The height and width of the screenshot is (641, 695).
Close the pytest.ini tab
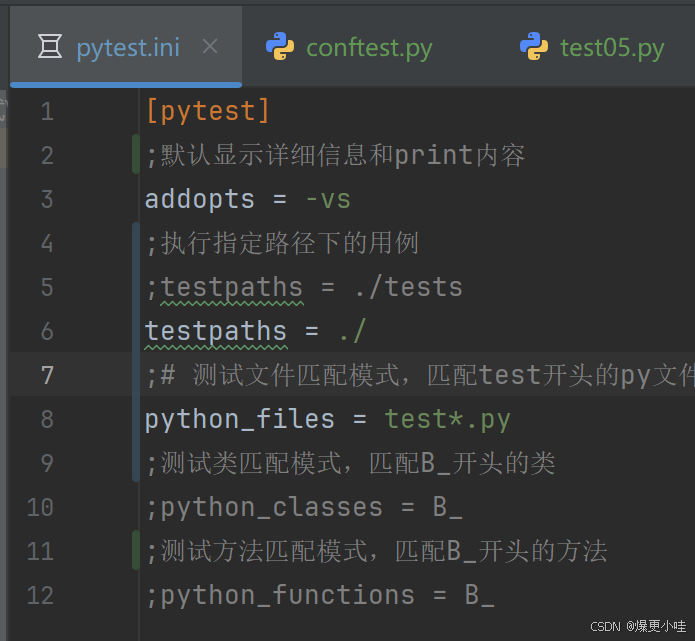click(210, 46)
